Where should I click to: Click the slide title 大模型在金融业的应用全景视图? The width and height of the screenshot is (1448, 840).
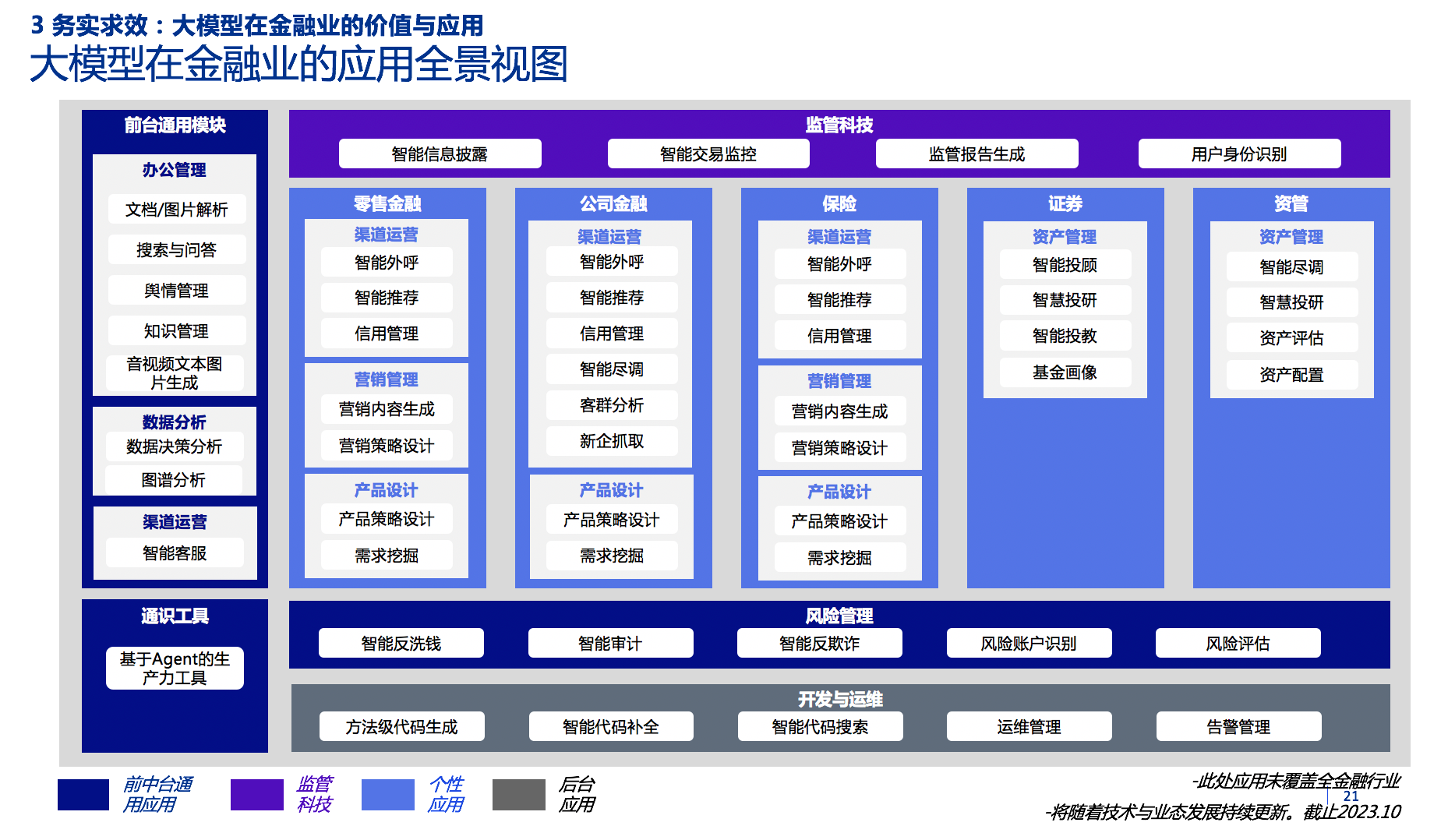(x=298, y=64)
